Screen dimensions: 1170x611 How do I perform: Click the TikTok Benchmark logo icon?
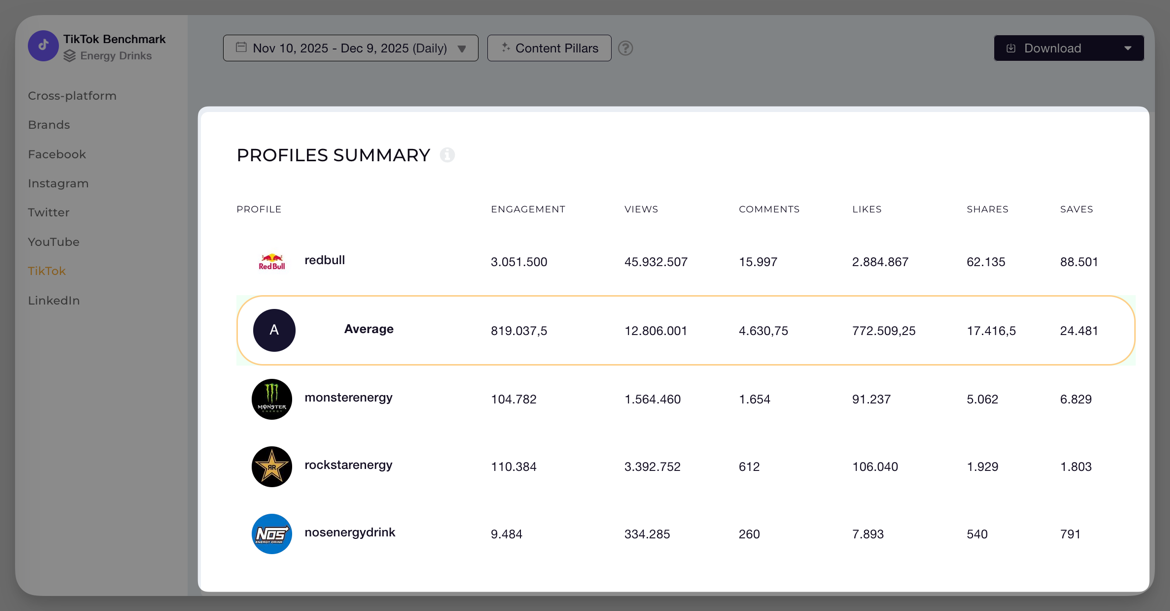(43, 46)
